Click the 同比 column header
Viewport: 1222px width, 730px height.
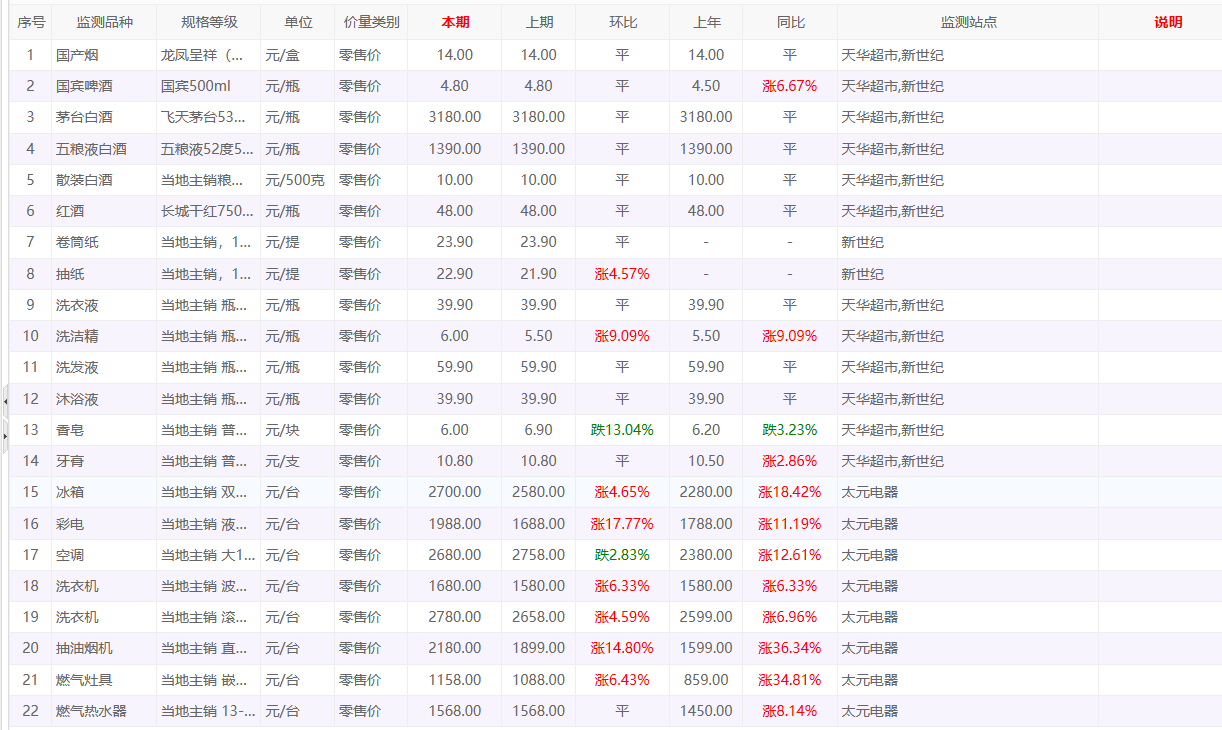point(790,22)
